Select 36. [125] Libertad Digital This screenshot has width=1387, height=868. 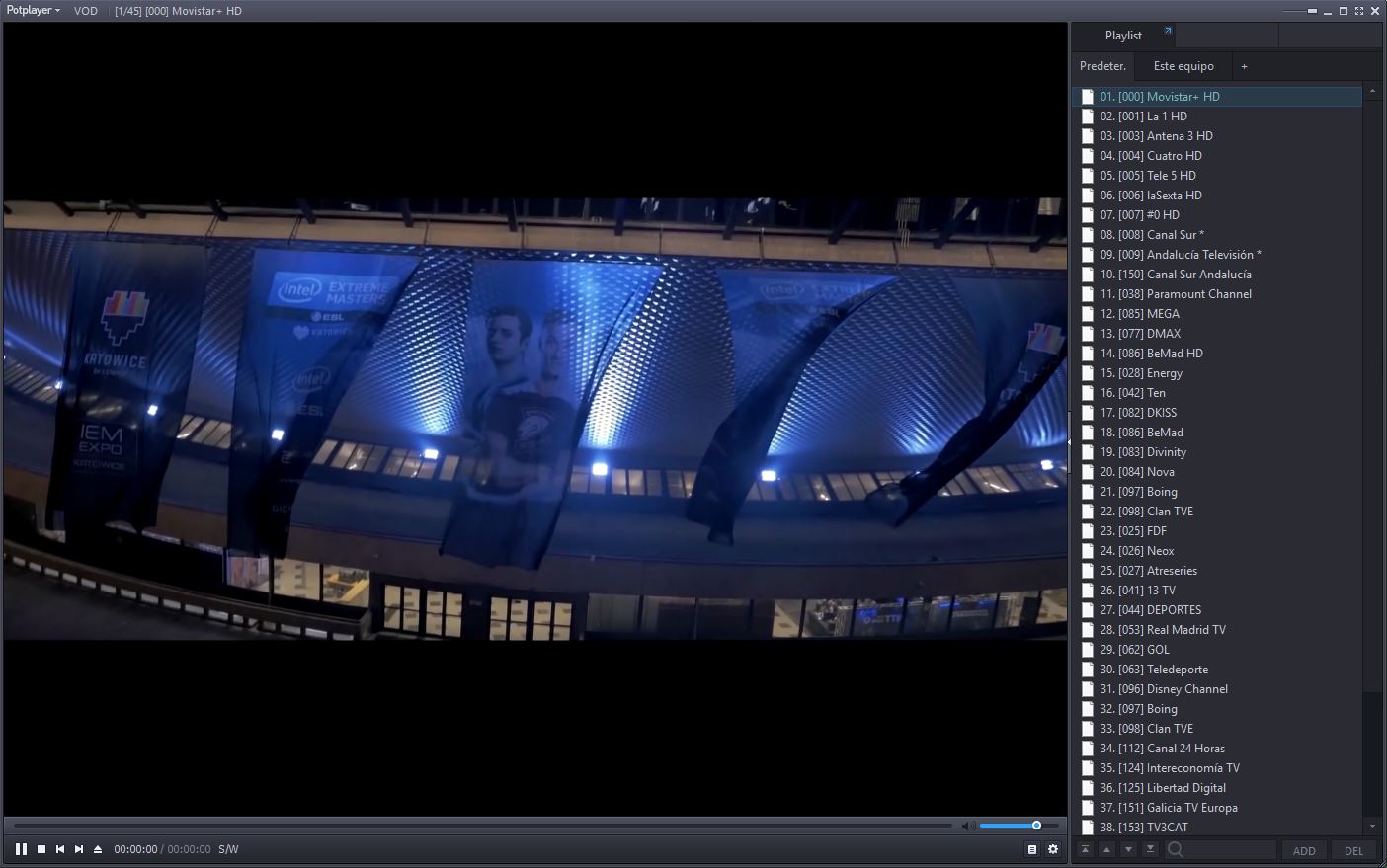point(1217,788)
